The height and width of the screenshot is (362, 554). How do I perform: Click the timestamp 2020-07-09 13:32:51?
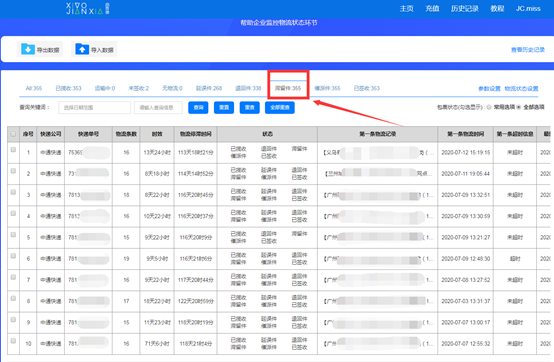[466, 195]
